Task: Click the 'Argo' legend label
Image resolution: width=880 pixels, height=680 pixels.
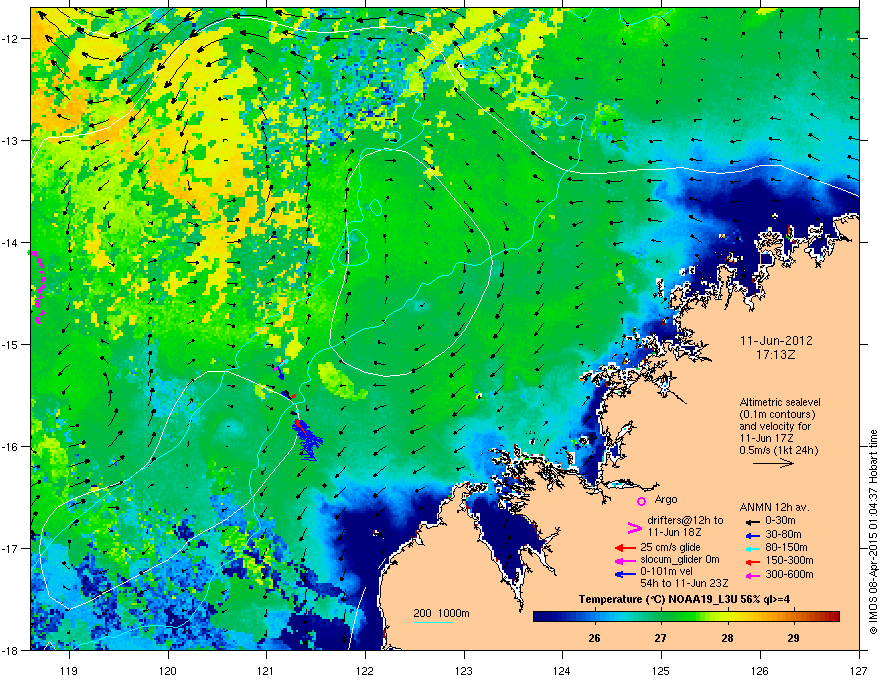Action: pos(666,499)
